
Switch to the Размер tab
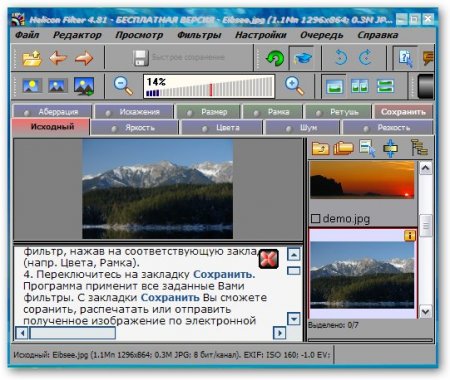[208, 112]
